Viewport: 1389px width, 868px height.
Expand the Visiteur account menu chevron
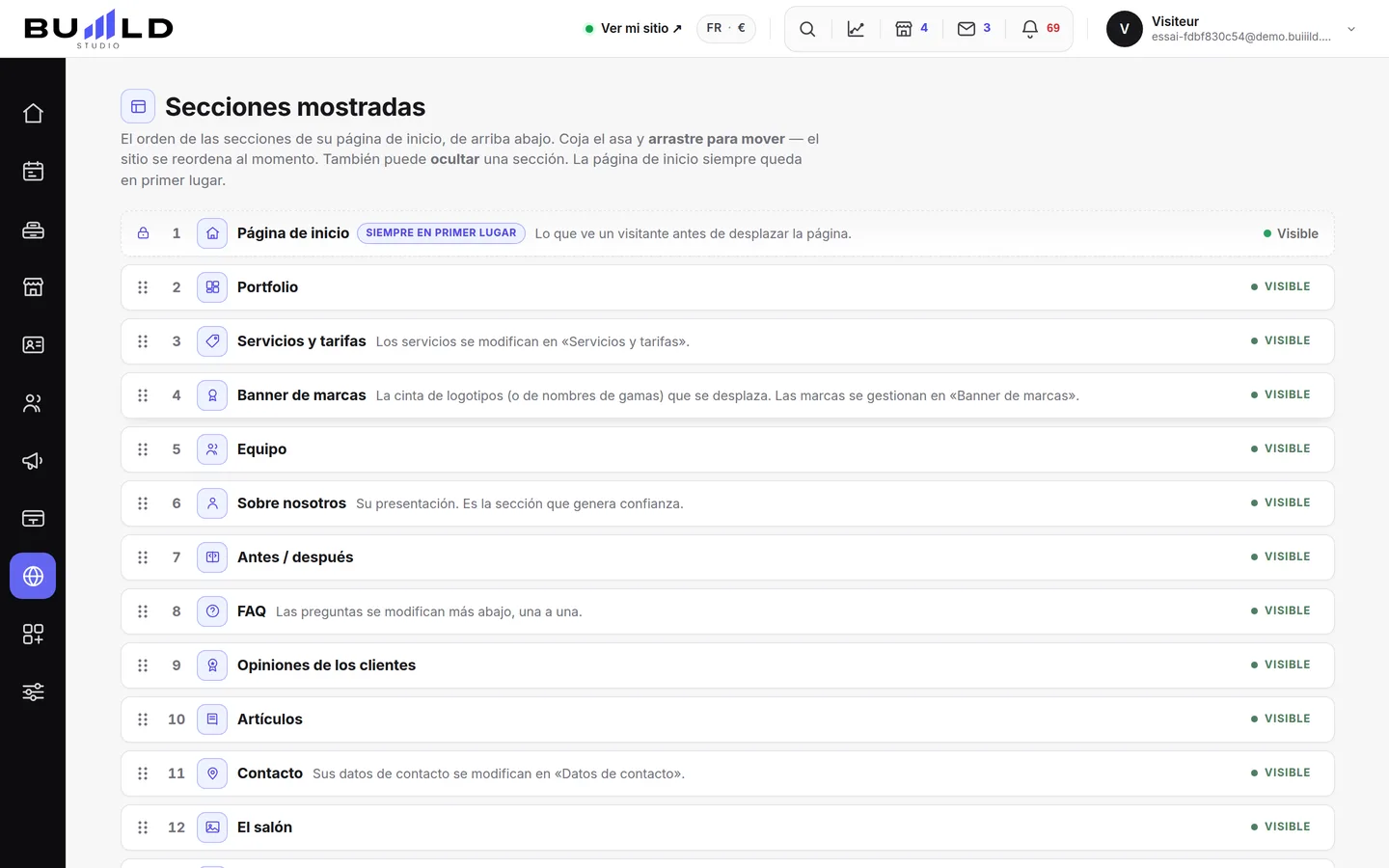click(x=1351, y=29)
